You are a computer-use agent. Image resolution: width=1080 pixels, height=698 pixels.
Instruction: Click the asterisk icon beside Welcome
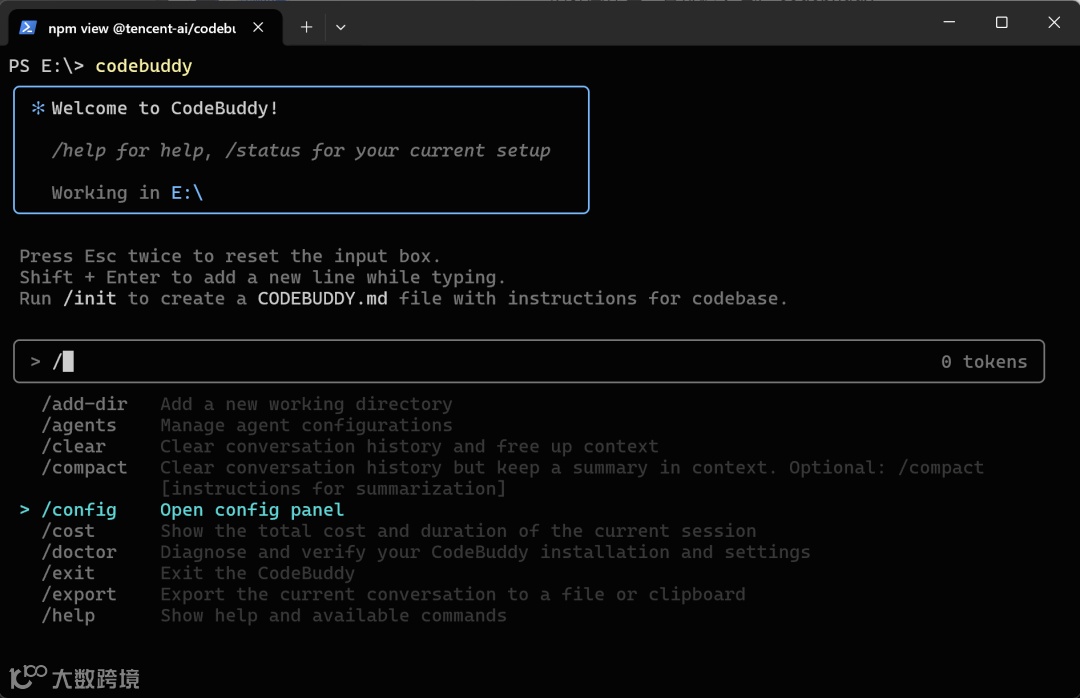[39, 108]
